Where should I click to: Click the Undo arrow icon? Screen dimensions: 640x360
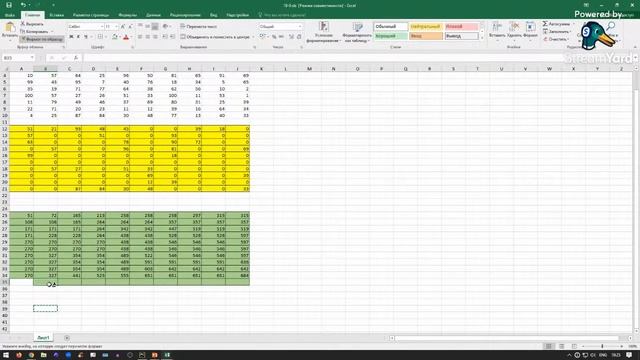(23, 5)
